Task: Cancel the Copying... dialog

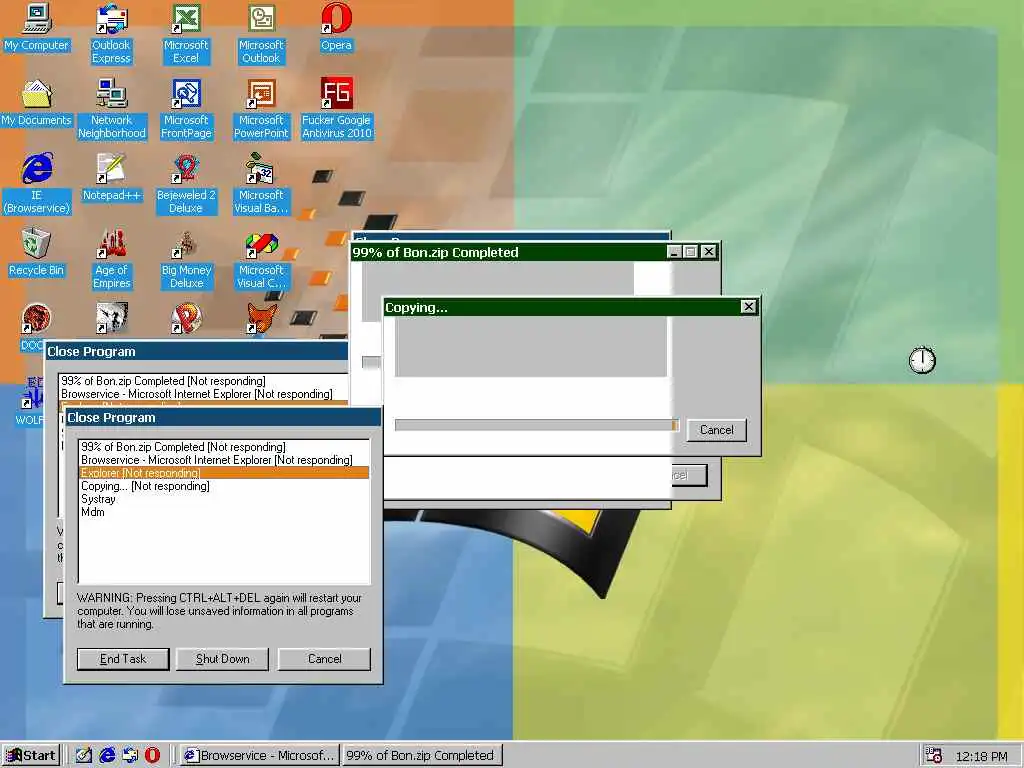Action: point(716,430)
